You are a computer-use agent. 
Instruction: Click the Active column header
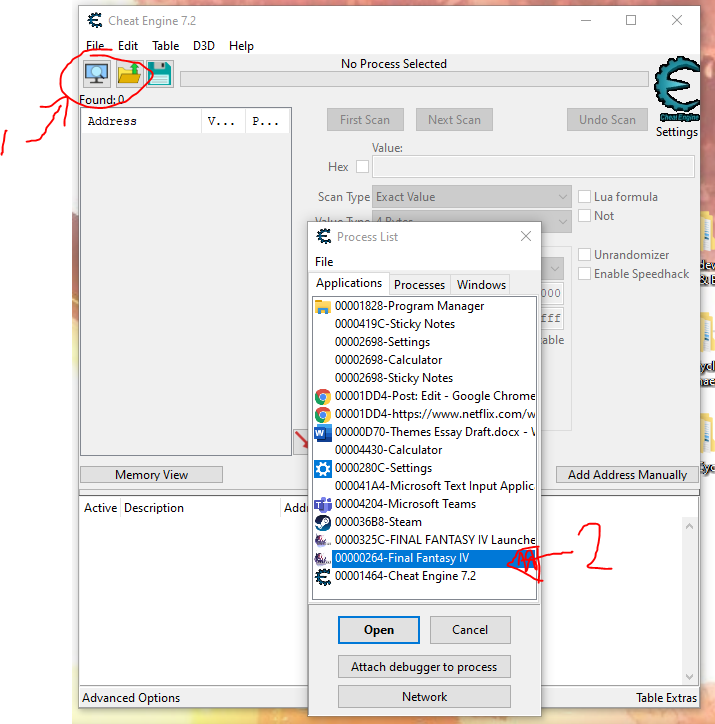[x=100, y=508]
